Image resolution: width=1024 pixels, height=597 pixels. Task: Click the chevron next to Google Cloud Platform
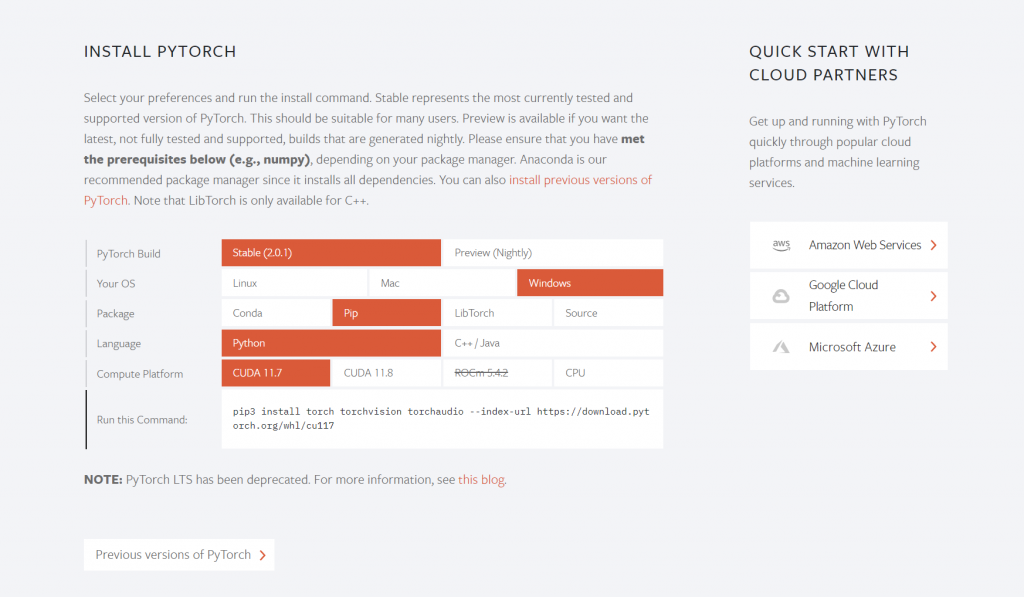click(x=933, y=296)
